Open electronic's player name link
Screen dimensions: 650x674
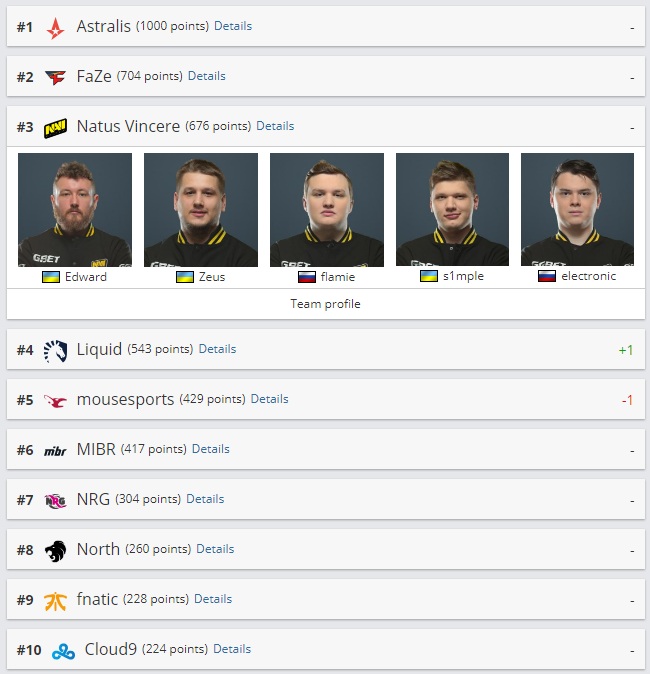point(589,276)
